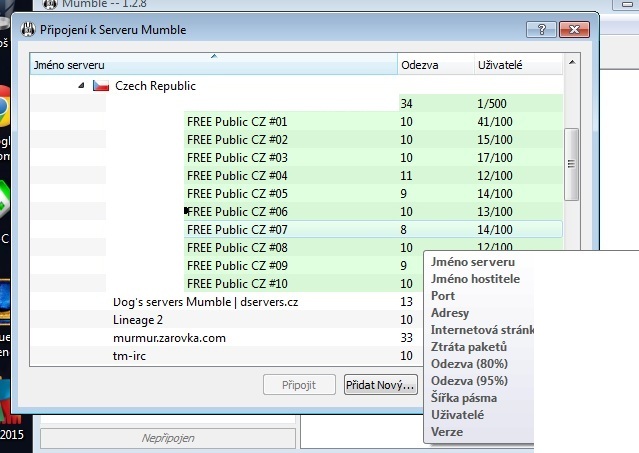Click the Czech Republic group label
The image size is (639, 453).
[x=155, y=86]
